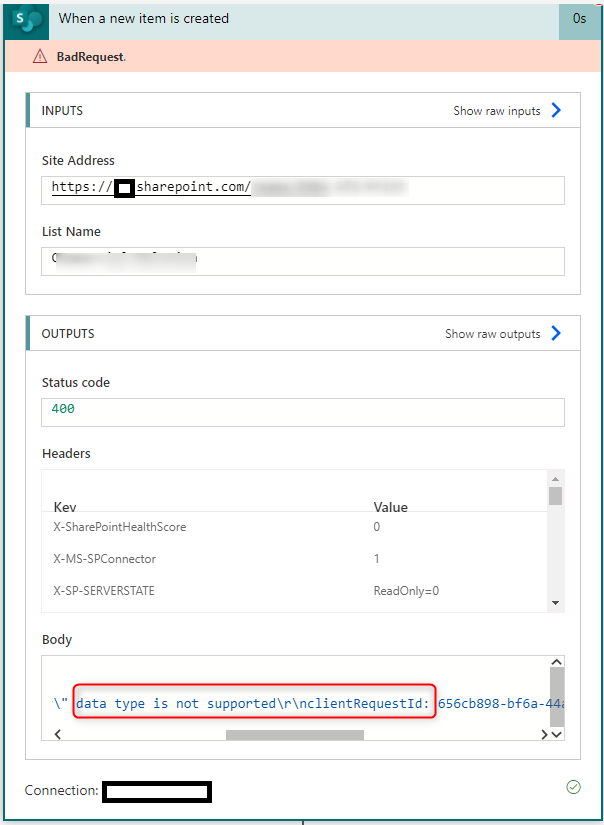Click the Headers table down scroll arrow
The height and width of the screenshot is (825, 604).
pyautogui.click(x=555, y=603)
